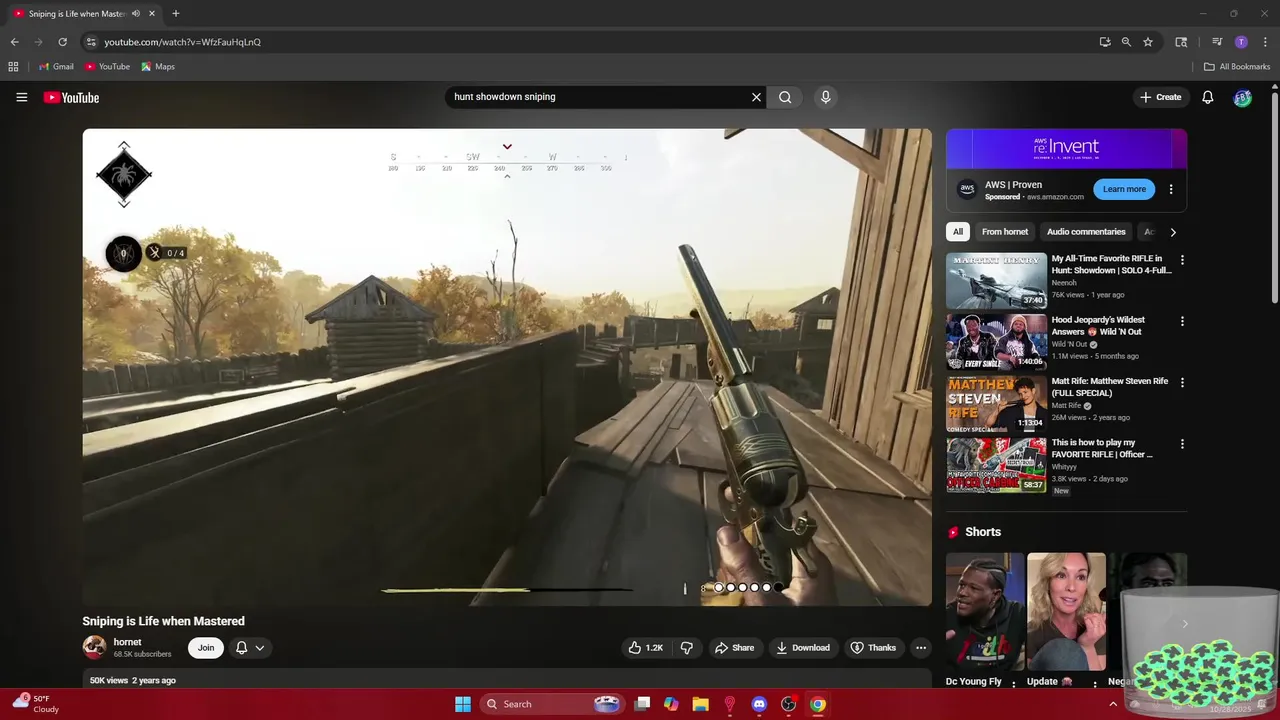Viewport: 1280px width, 720px height.
Task: Open the Dc Young Fly short
Action: coord(985,611)
